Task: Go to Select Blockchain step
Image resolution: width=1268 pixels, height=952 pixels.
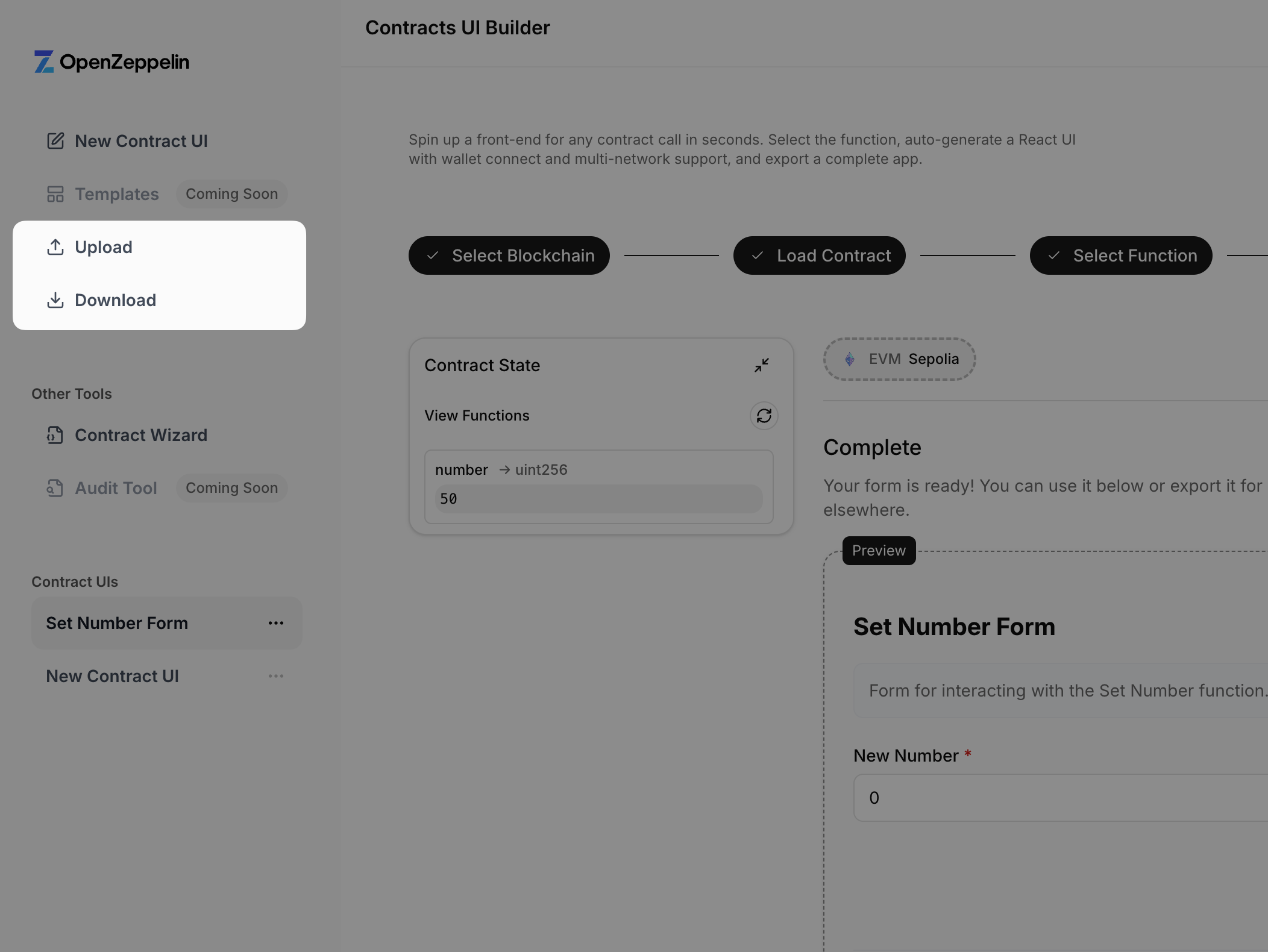Action: click(509, 255)
